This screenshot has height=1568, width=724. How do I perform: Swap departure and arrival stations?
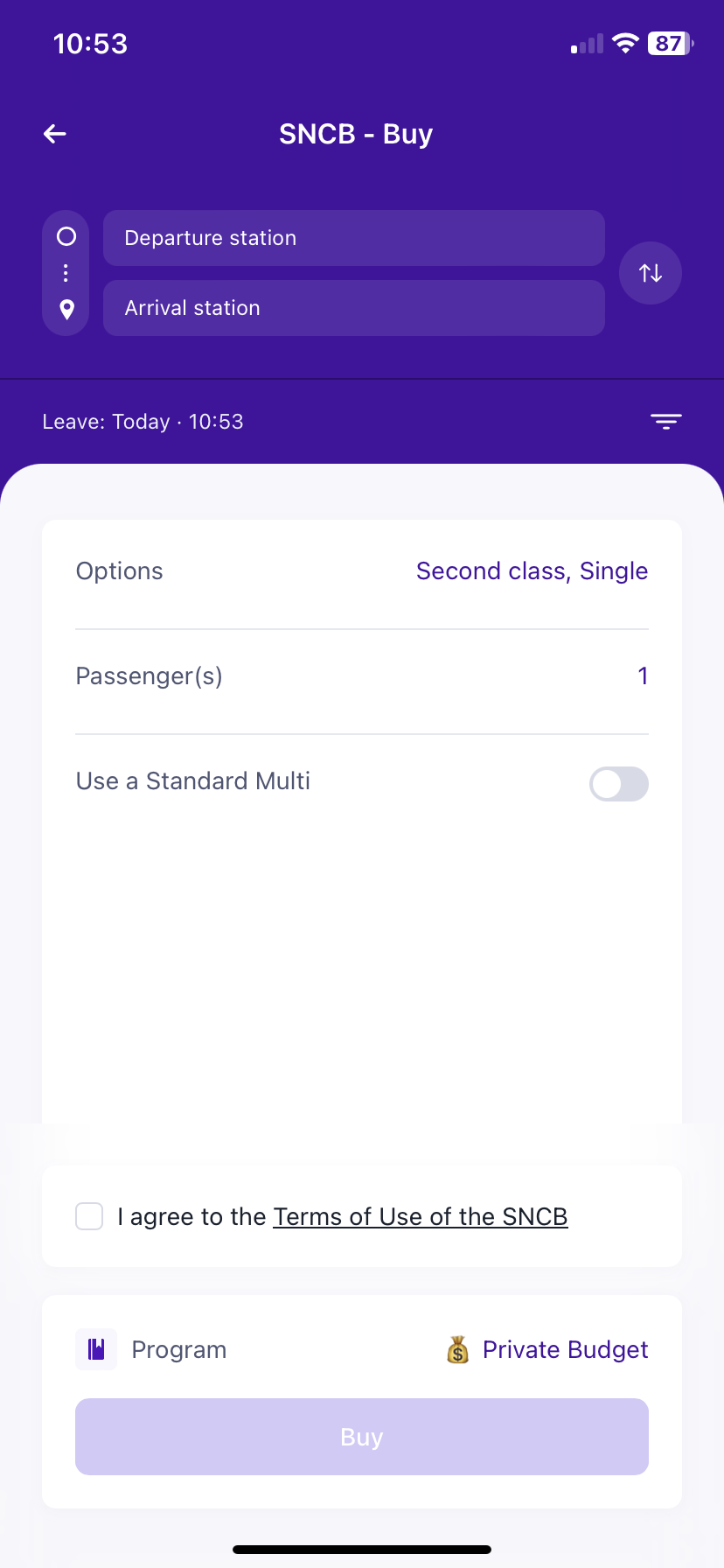click(x=650, y=273)
